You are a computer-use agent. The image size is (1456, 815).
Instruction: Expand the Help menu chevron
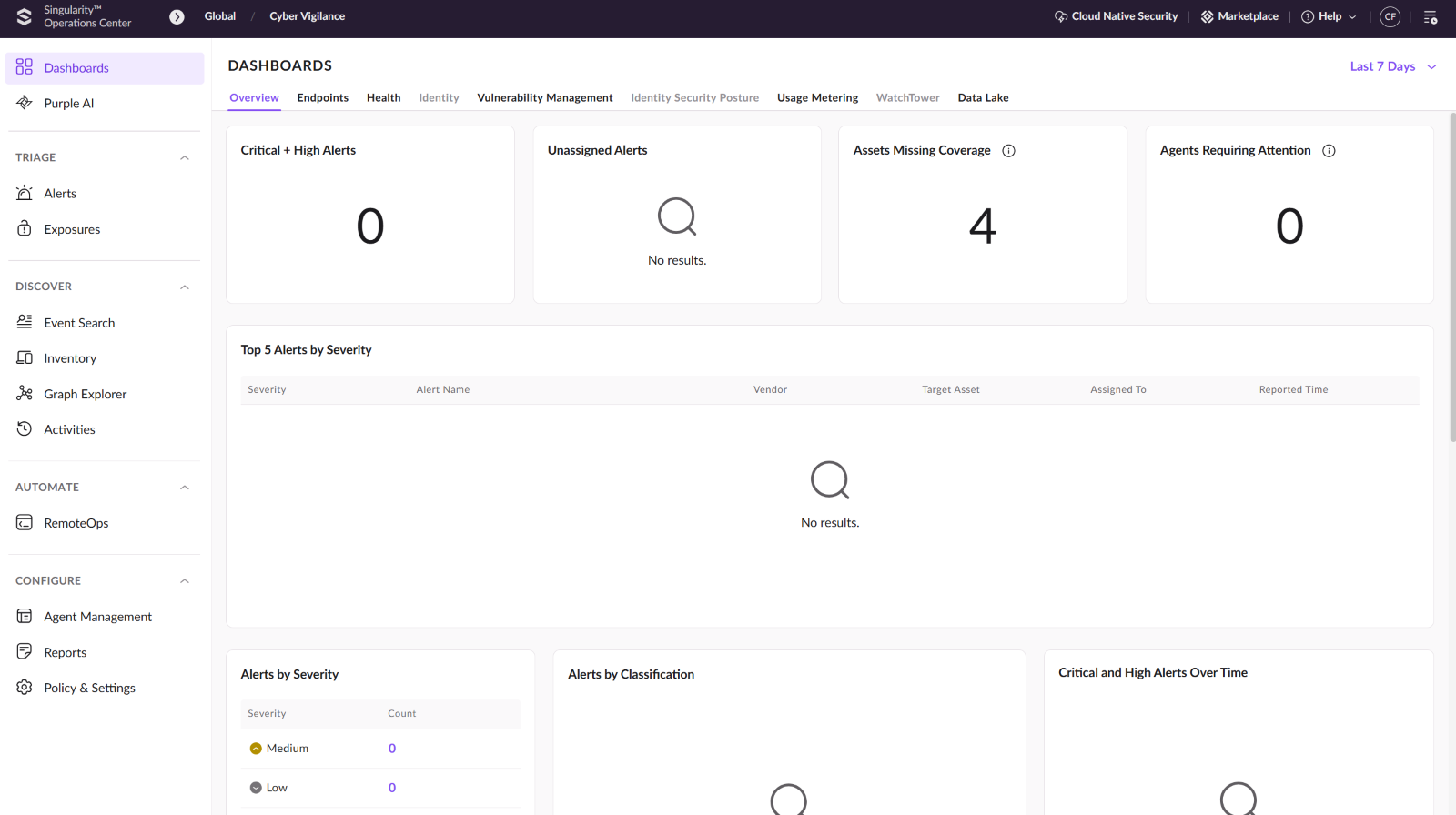[x=1352, y=17]
